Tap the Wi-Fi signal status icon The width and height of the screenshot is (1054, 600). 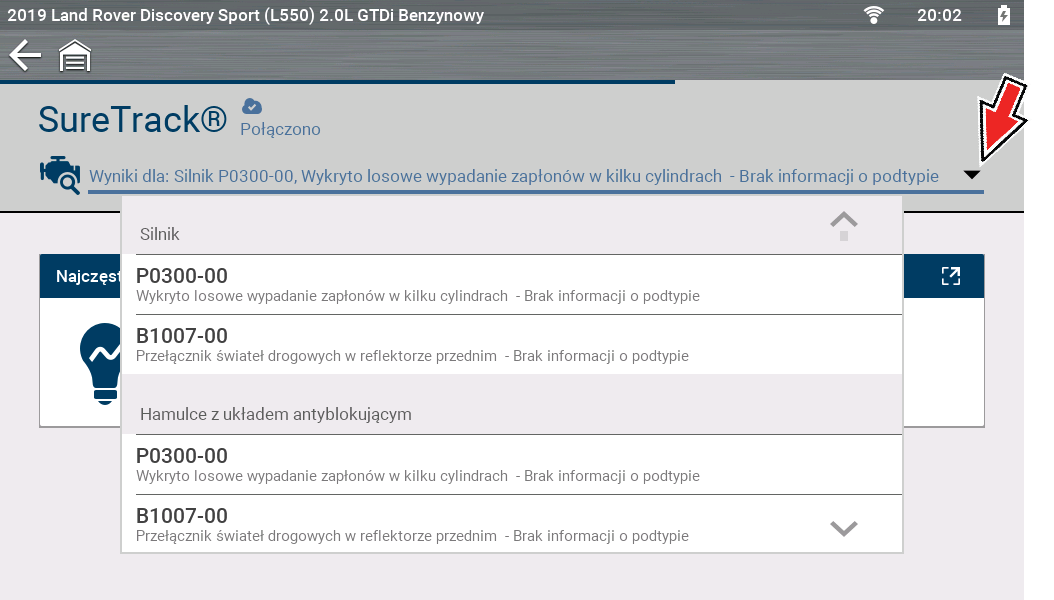pyautogui.click(x=875, y=15)
